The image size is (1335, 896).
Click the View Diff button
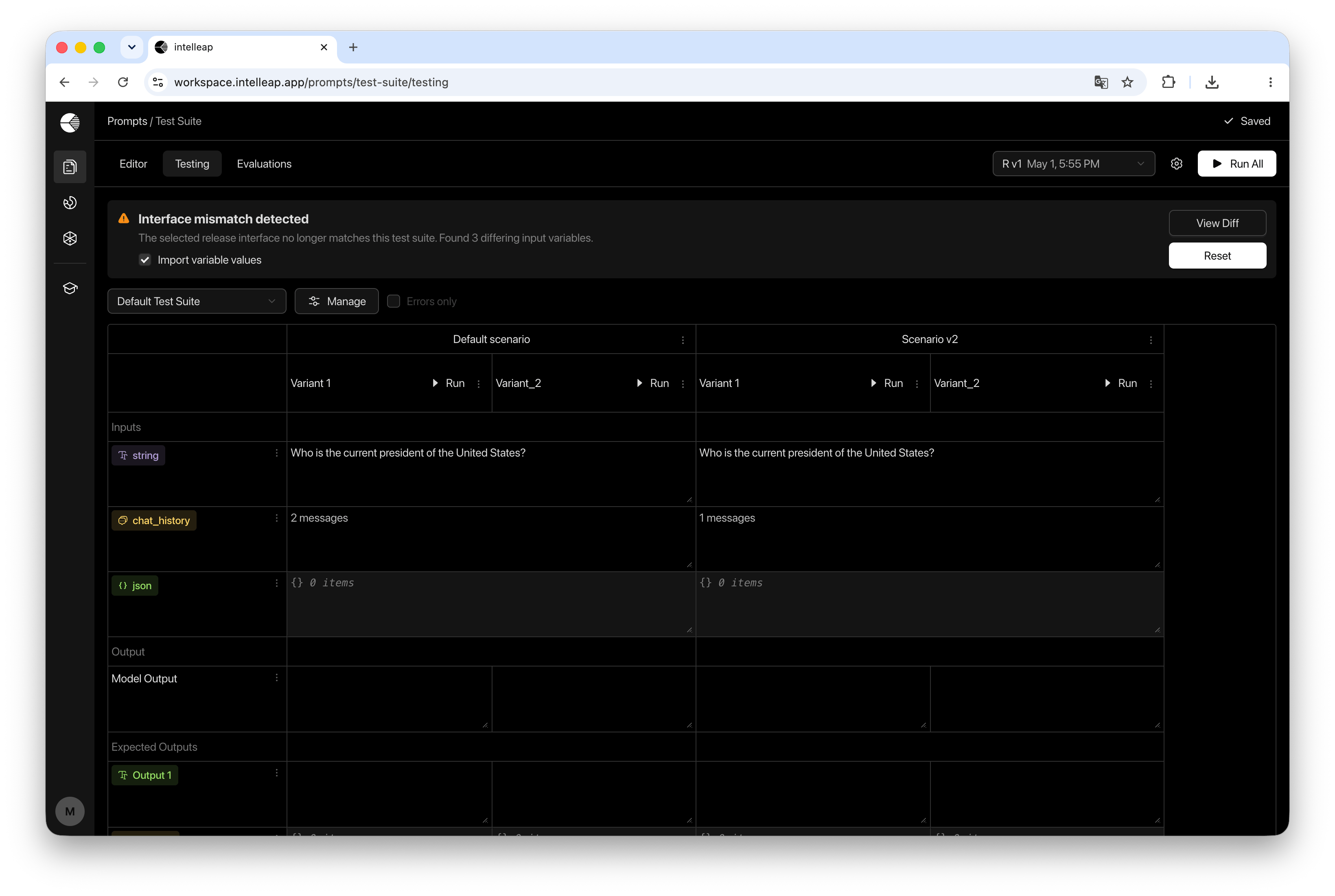(1217, 223)
